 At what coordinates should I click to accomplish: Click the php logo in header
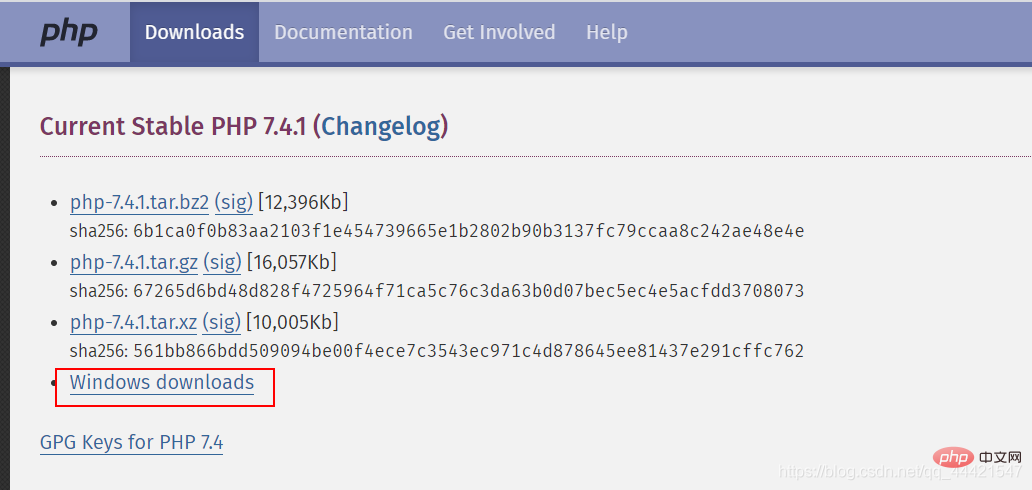pos(68,32)
